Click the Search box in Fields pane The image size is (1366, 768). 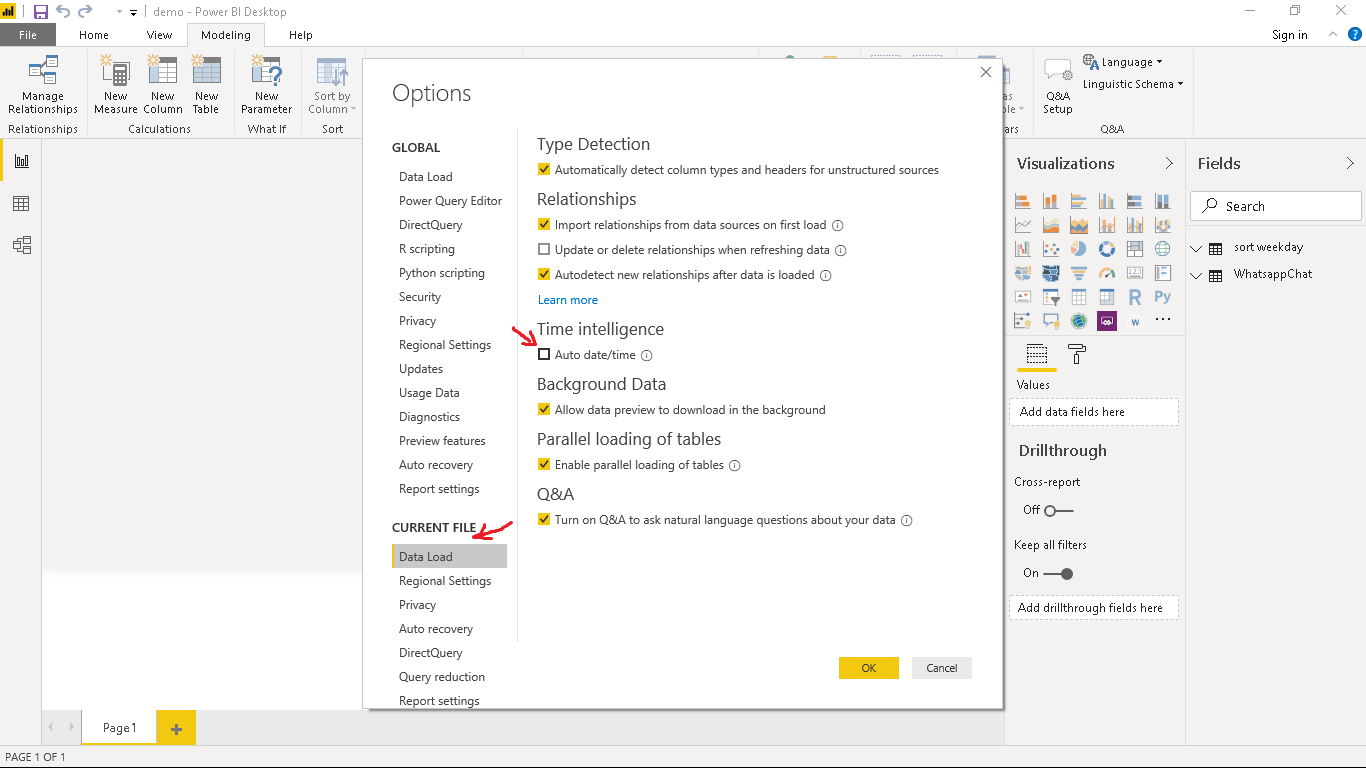[x=1276, y=206]
